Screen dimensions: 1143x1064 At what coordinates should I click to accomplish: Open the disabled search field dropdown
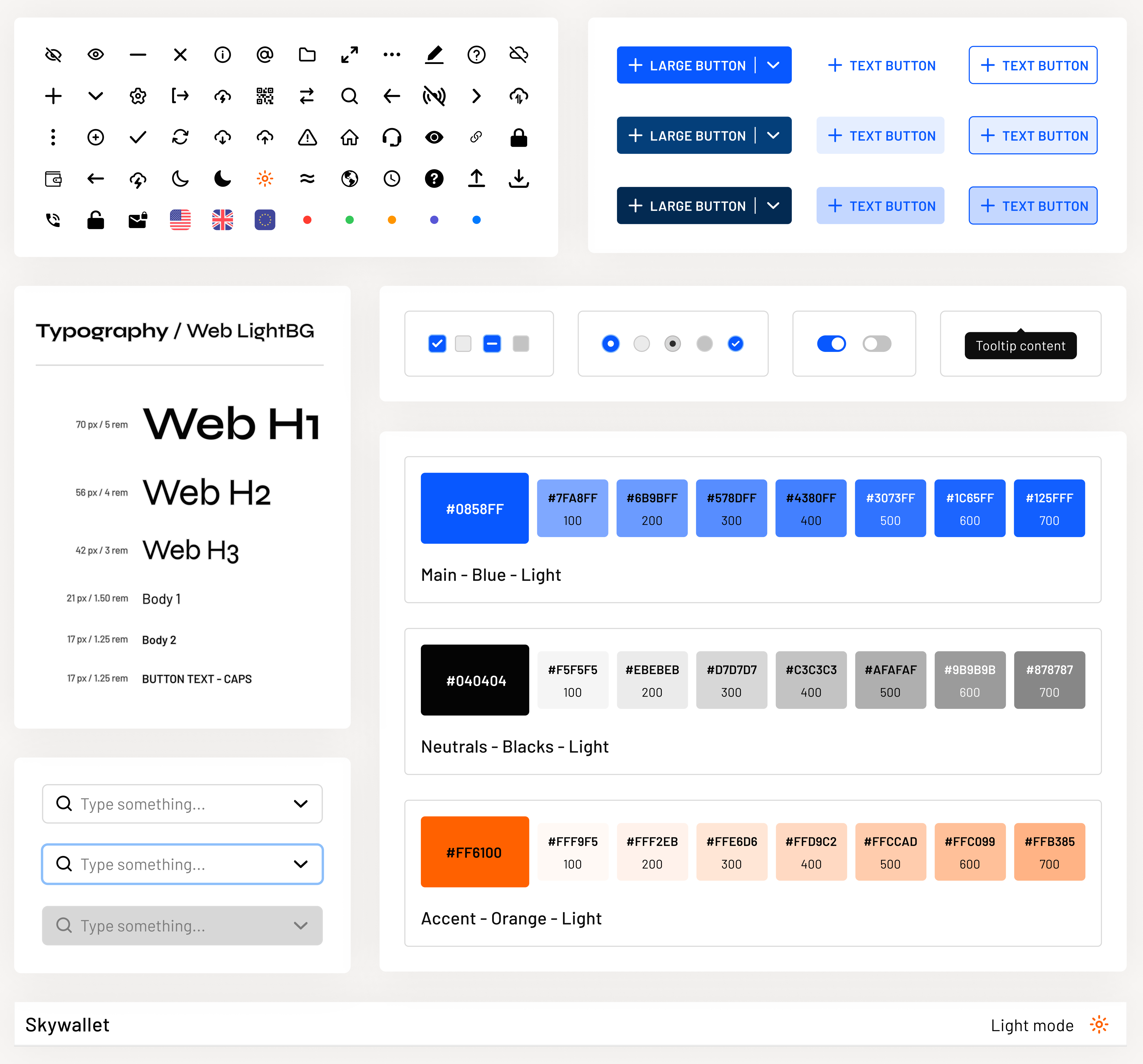pos(300,926)
